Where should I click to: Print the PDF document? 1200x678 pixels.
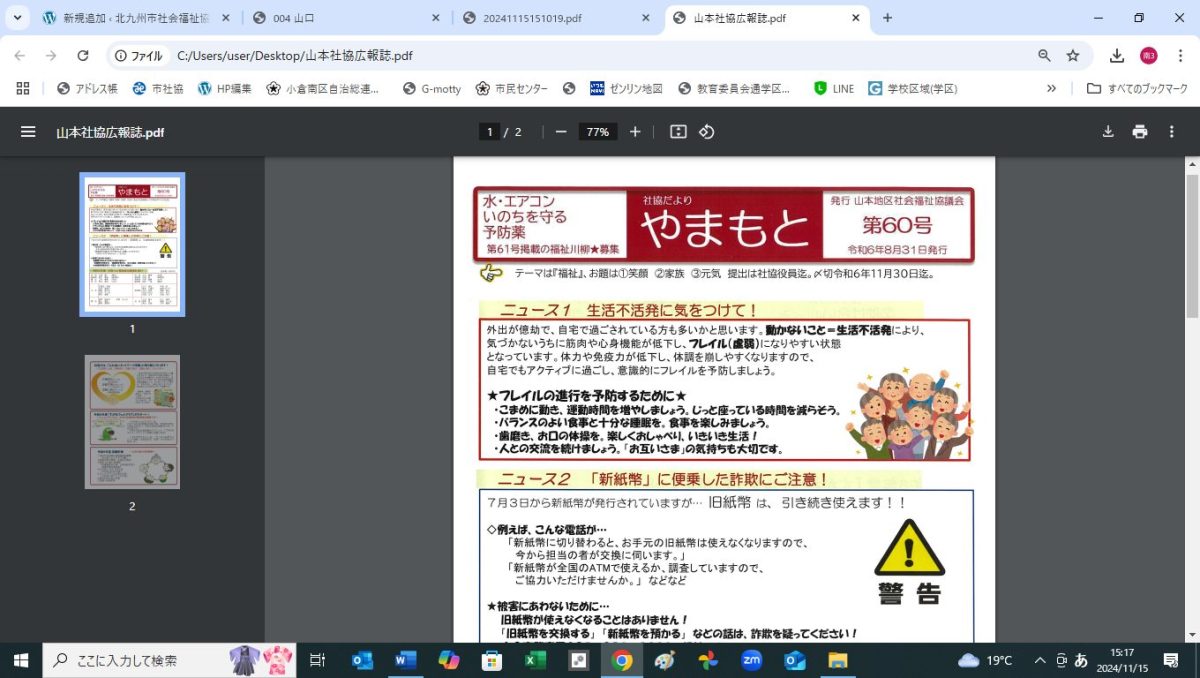coord(1140,132)
